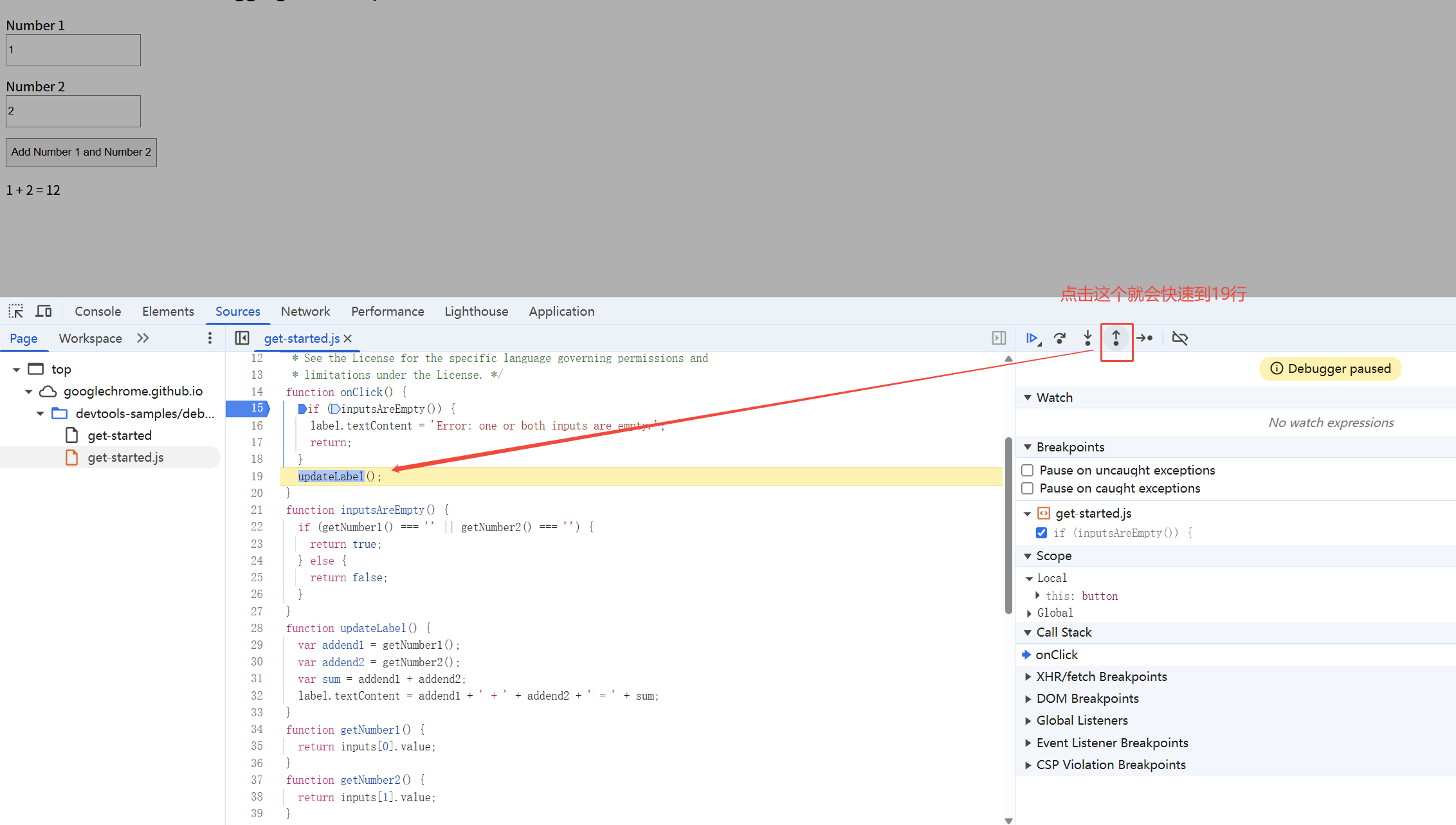This screenshot has height=825, width=1456.
Task: Click the Step into function icon
Action: (x=1087, y=338)
